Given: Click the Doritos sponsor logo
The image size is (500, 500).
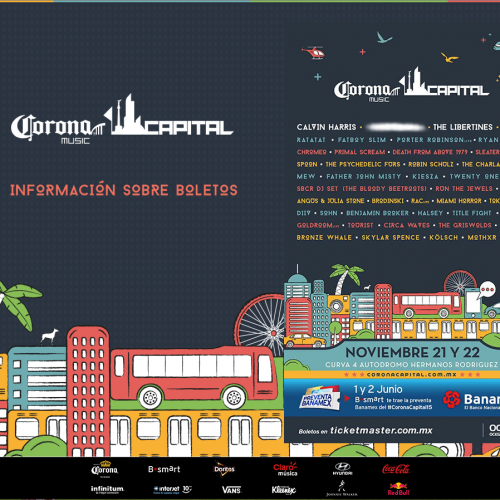Looking at the screenshot, I should coord(224,469).
